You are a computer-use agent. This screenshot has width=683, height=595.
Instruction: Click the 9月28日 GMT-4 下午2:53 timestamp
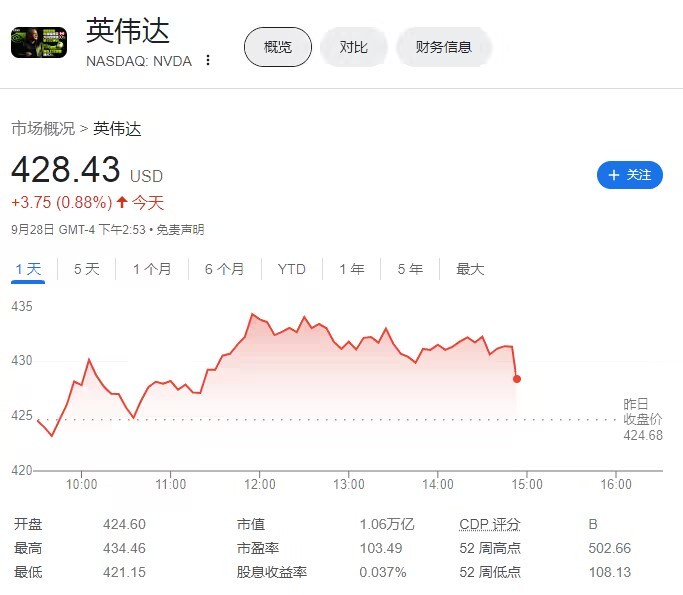pos(78,230)
